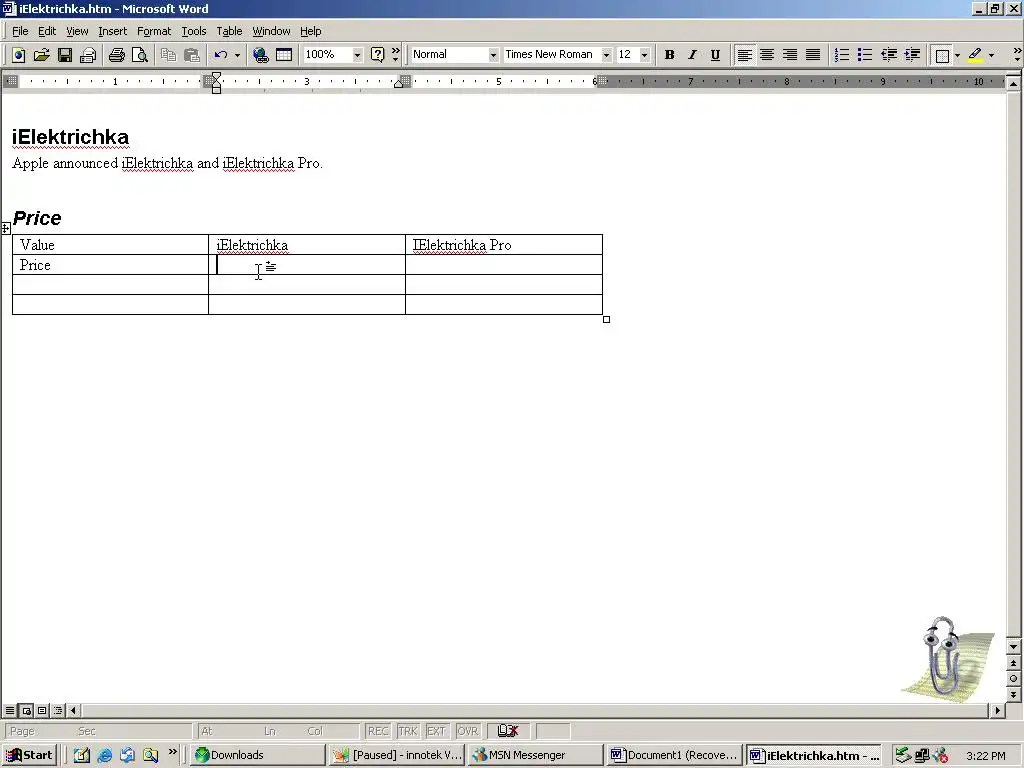Screen dimensions: 1024x768
Task: Open the Zoom 100% dropdown
Action: point(357,55)
